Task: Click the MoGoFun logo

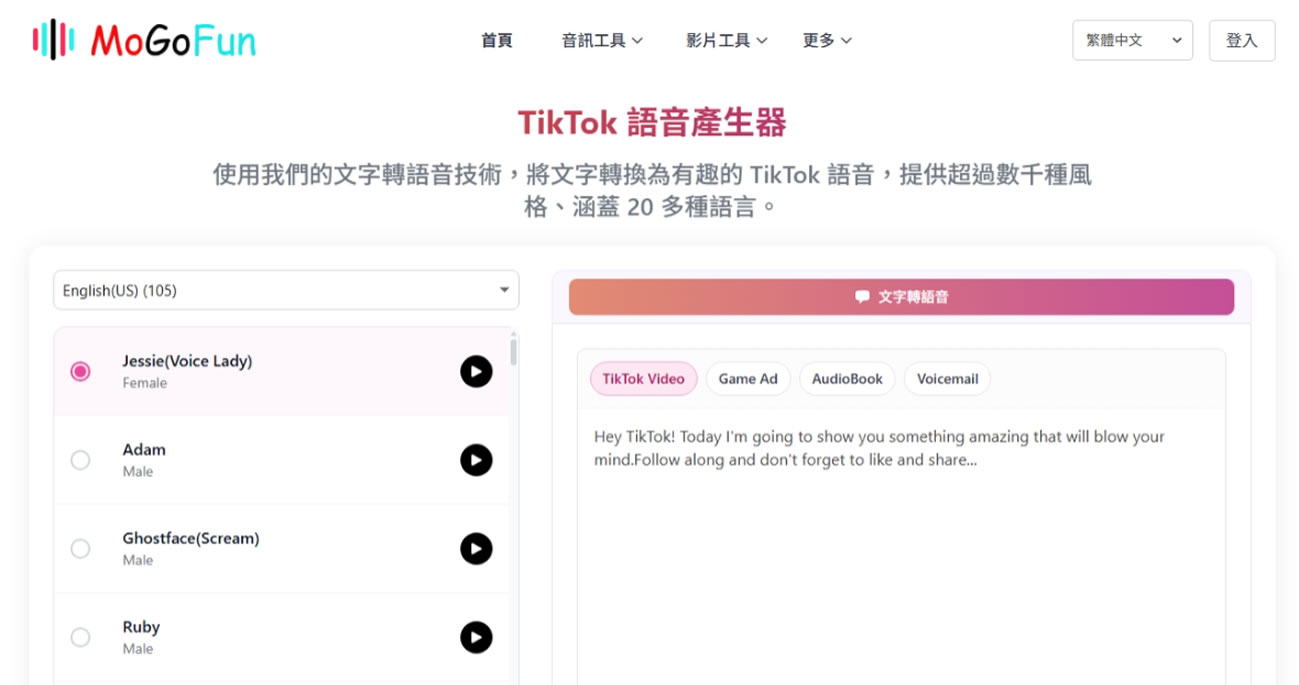Action: click(144, 40)
